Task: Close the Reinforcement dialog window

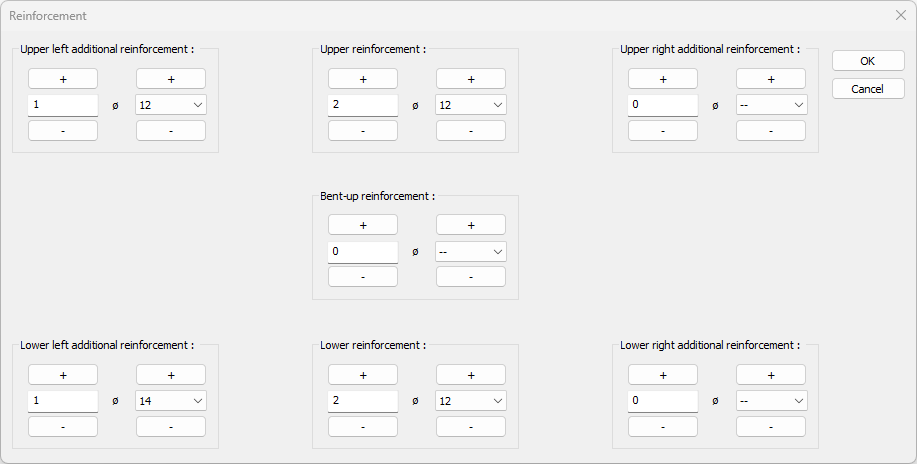Action: pos(900,16)
